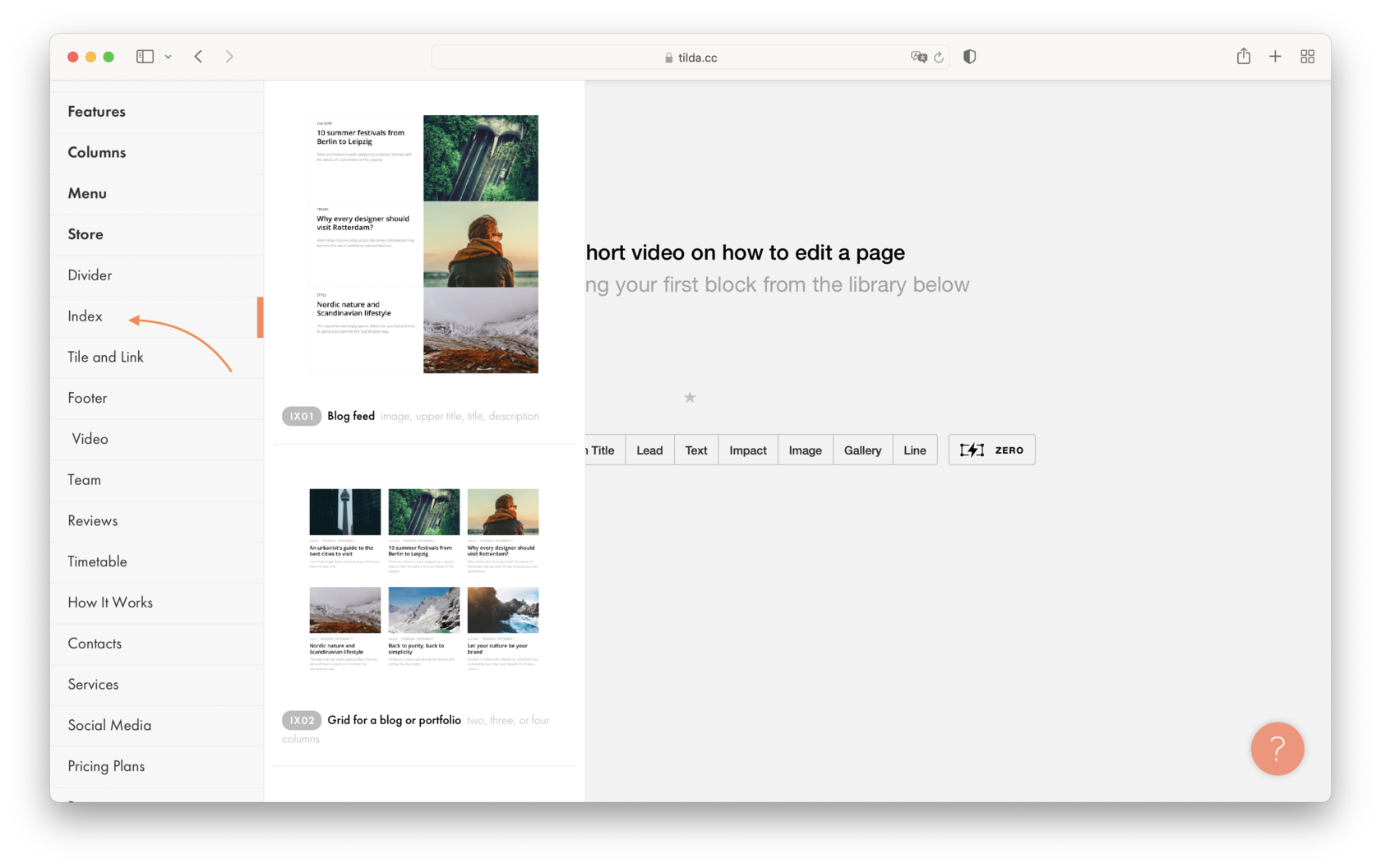
Task: Click the lock icon next to tilda.cc
Action: (668, 58)
